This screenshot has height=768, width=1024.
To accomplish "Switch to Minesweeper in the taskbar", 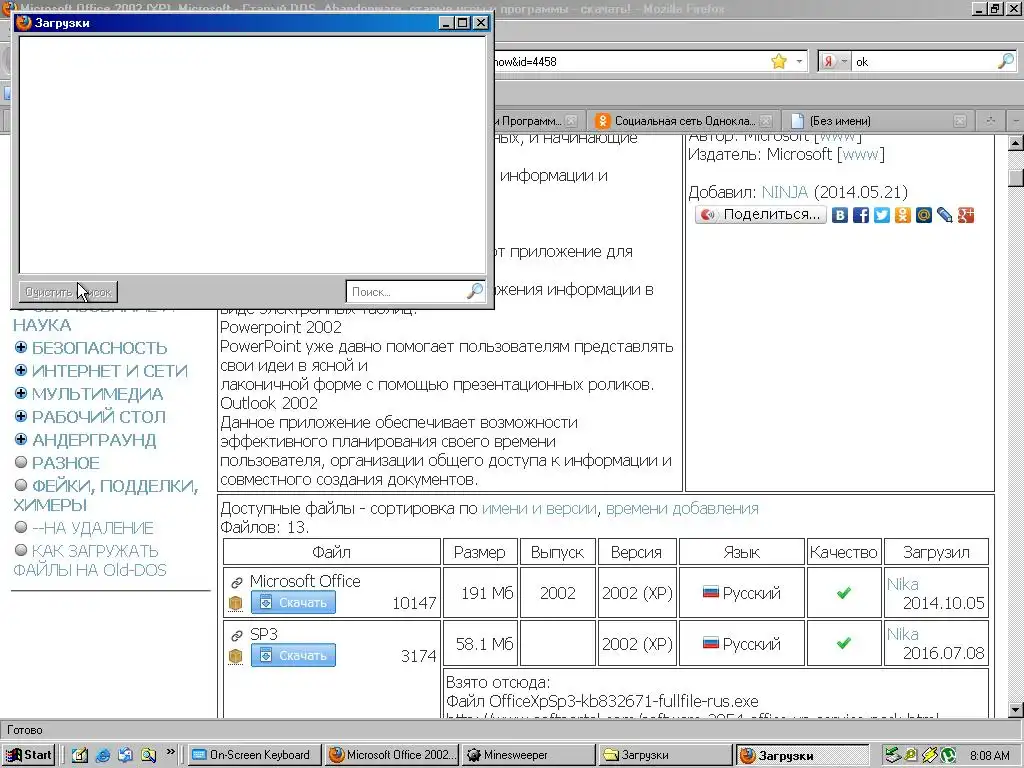I will [529, 755].
